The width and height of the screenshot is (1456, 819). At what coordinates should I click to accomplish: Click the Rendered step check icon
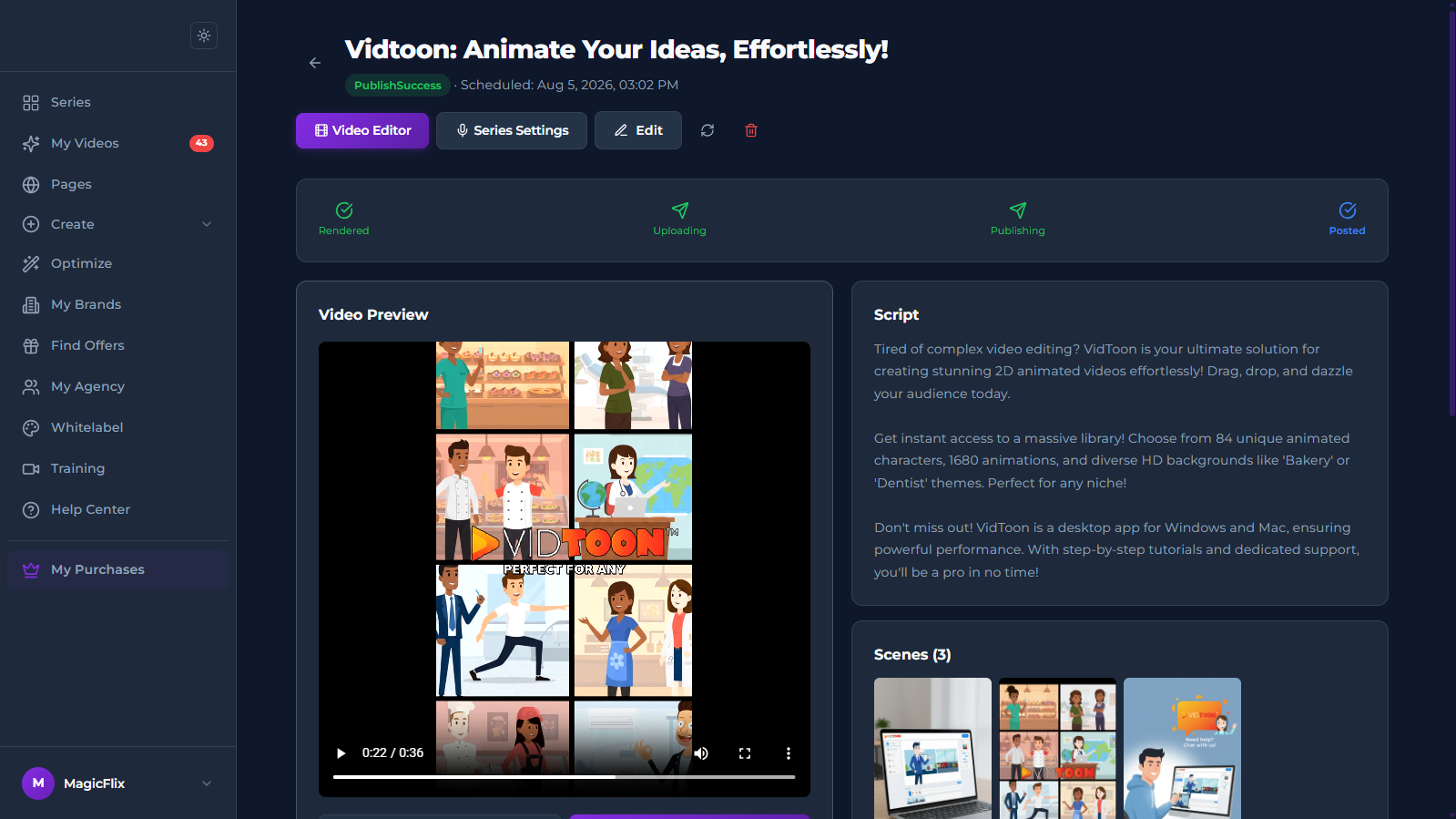(x=344, y=210)
